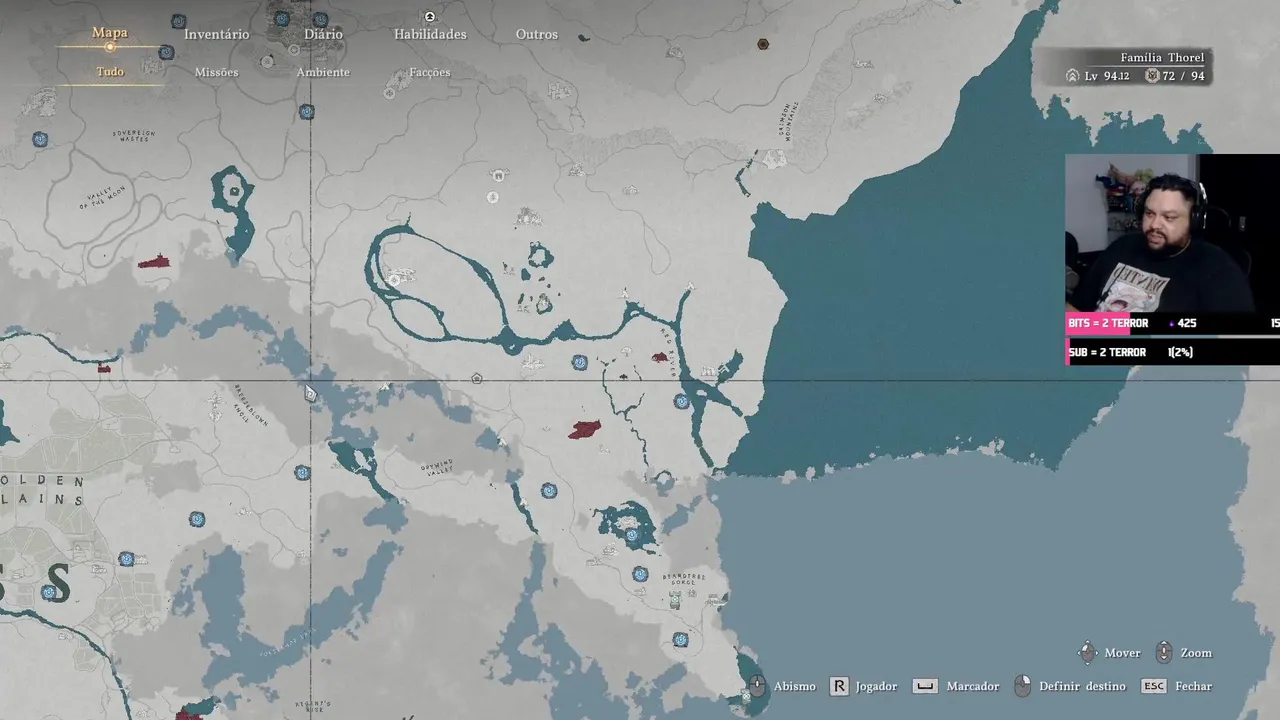This screenshot has width=1280, height=720.
Task: Click the pentagon marker on the horizontal crosshair
Action: (x=477, y=379)
